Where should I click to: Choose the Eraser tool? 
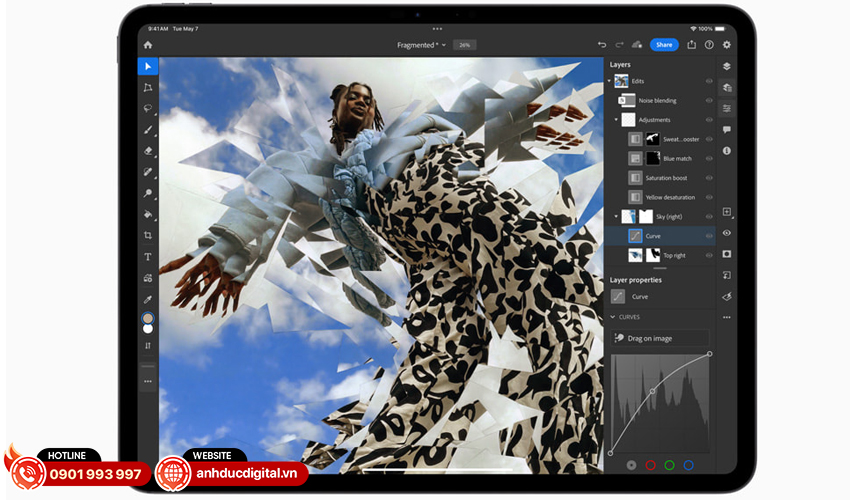[x=148, y=151]
